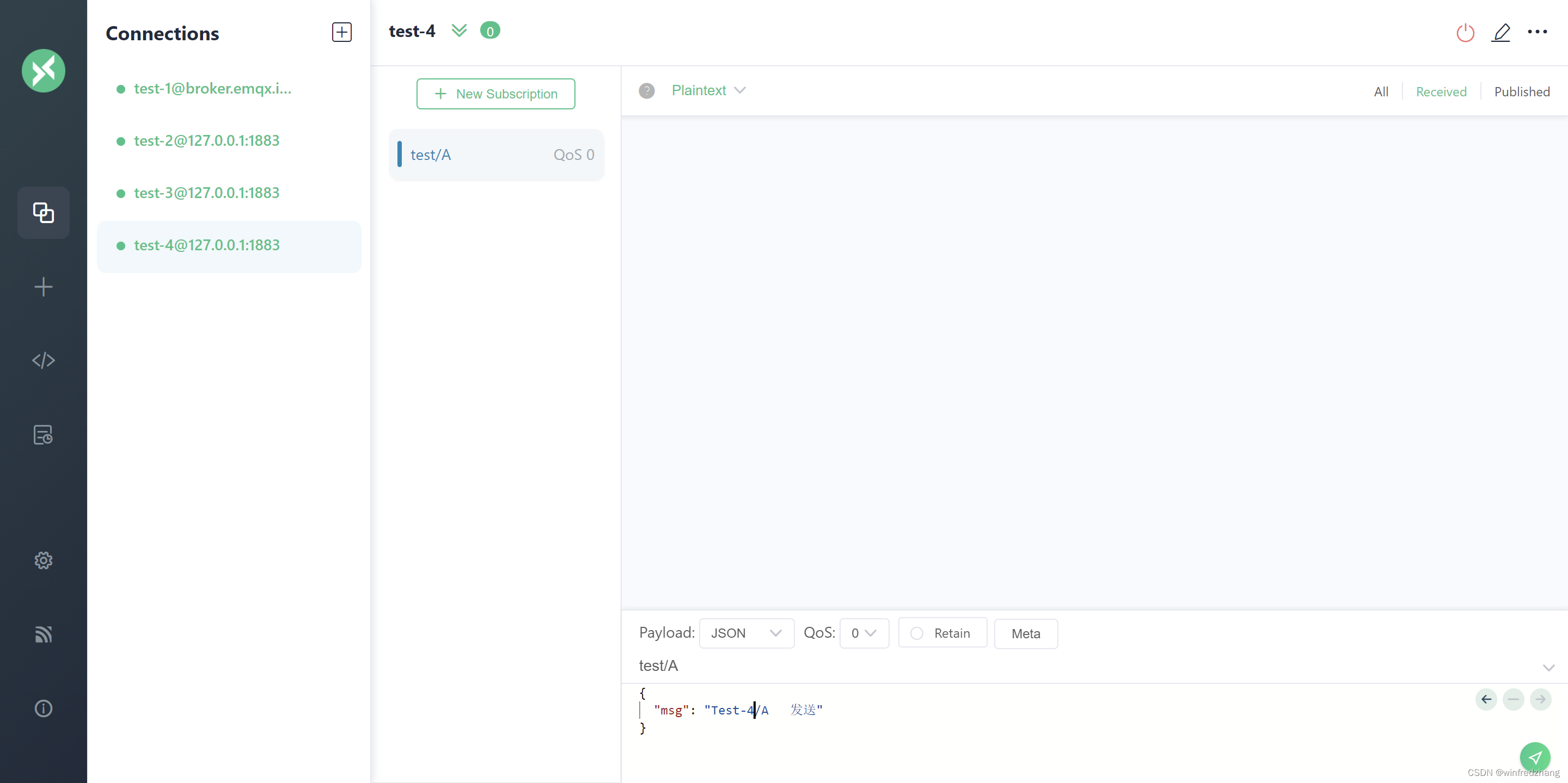Expand topic history chevron at right
Viewport: 1568px width, 783px height.
coord(1548,668)
